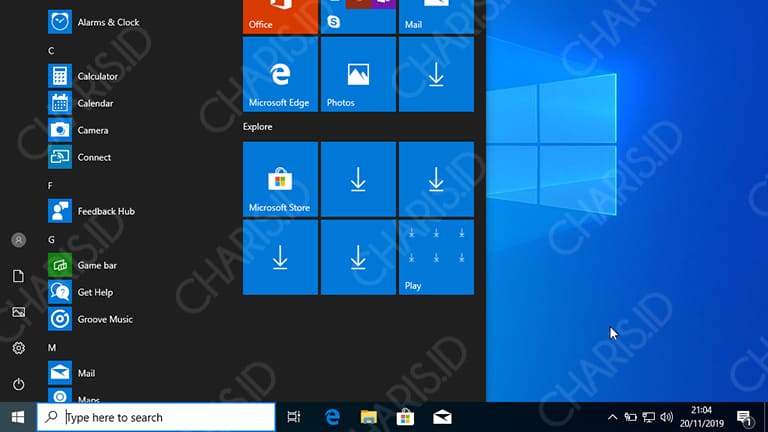Launch Feedback Hub
The width and height of the screenshot is (768, 432).
pos(92,211)
